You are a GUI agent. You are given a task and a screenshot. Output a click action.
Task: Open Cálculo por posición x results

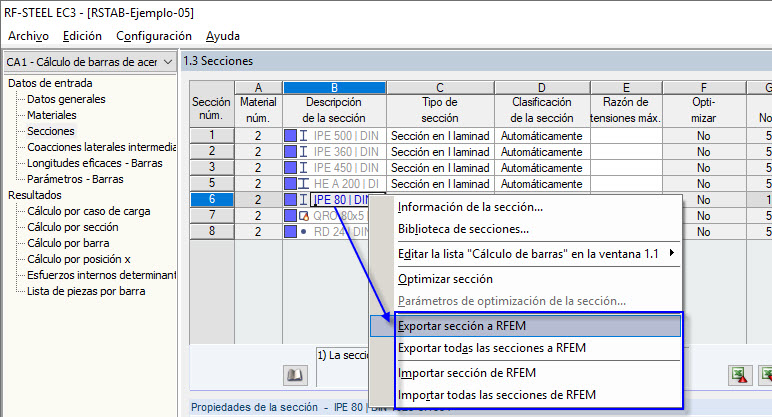79,259
